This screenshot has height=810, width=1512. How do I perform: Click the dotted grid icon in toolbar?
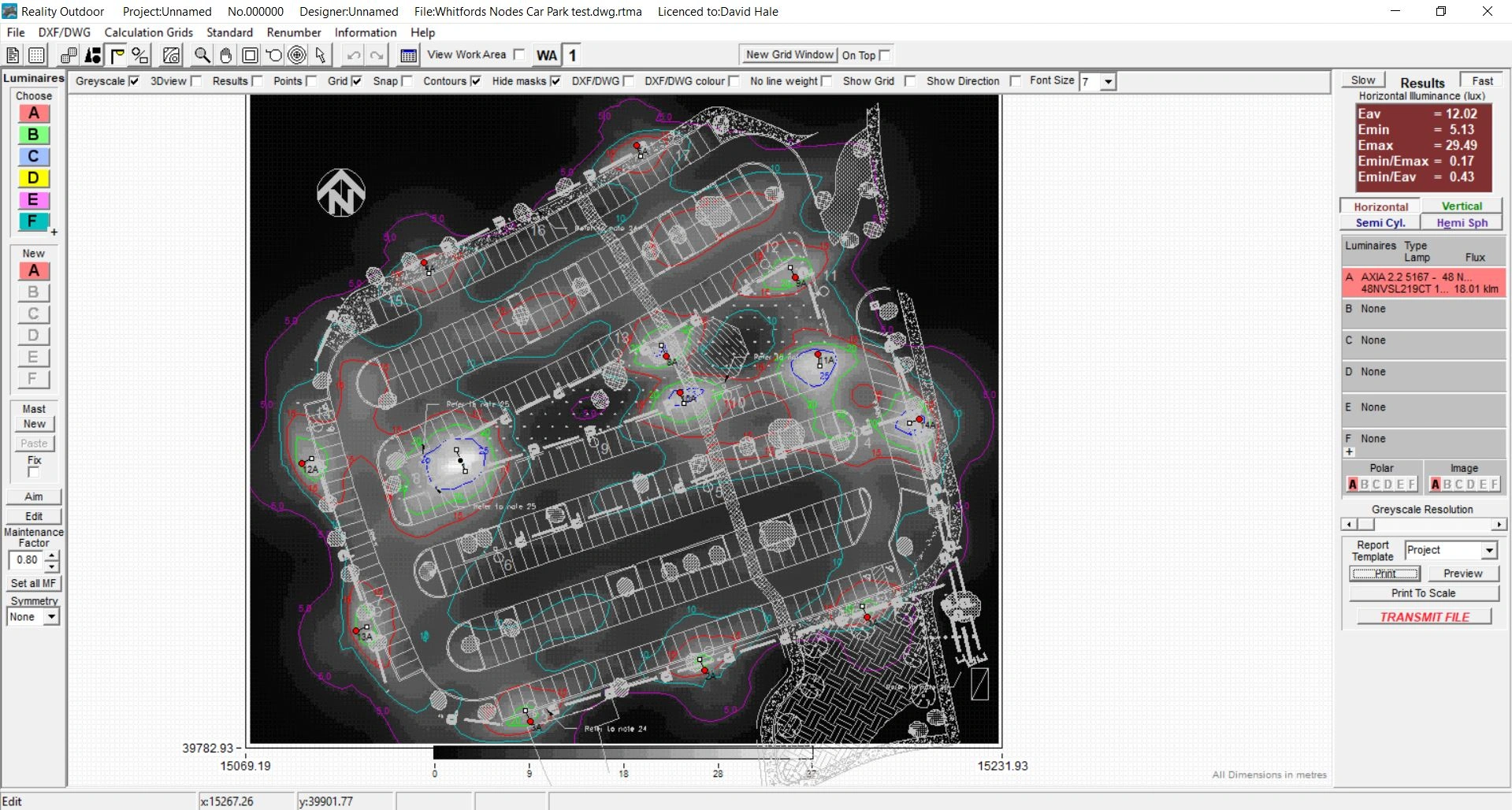(x=36, y=55)
